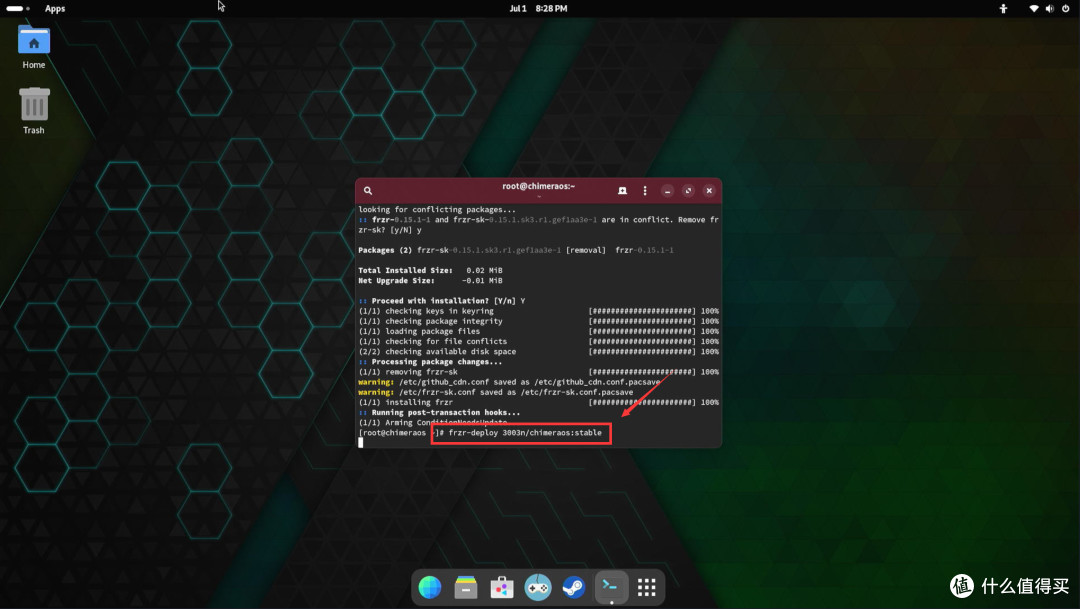Launch the Files manager from dock
This screenshot has width=1080, height=609.
(x=466, y=587)
